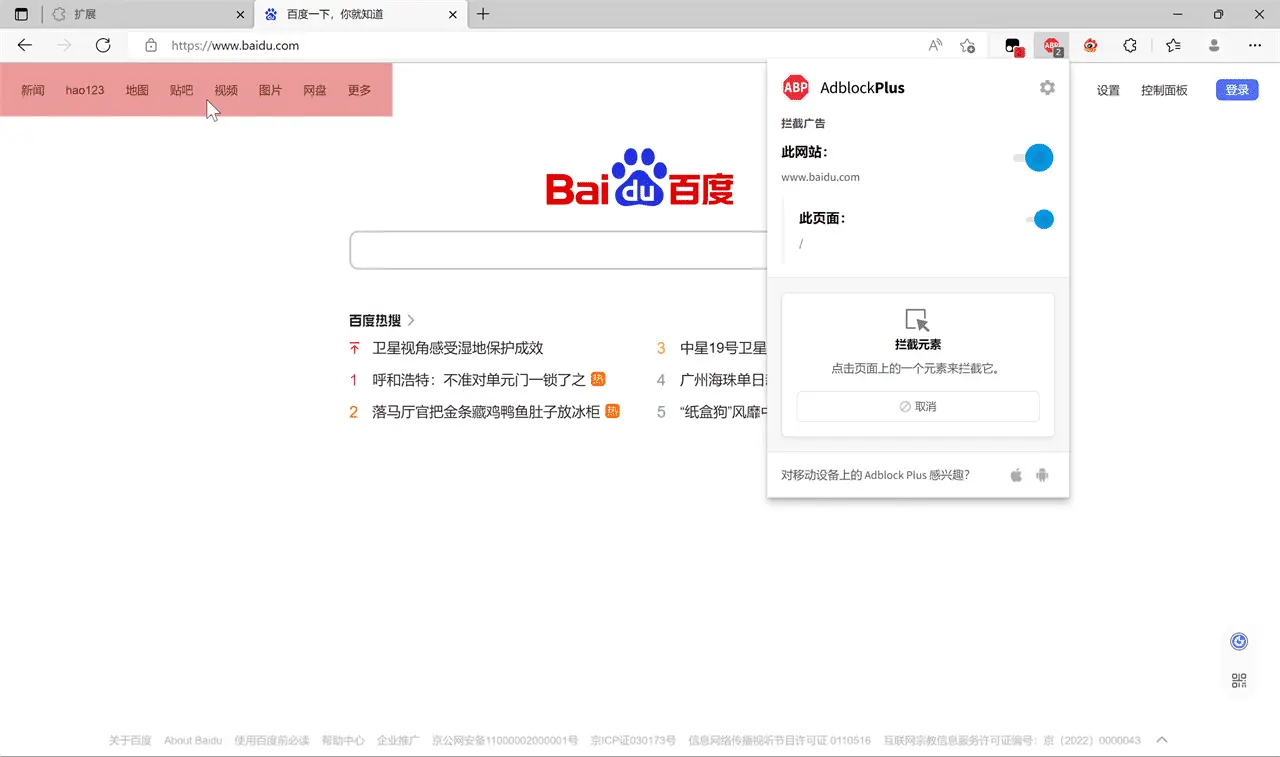
Task: Toggle ad blocking for this page
Action: (x=1039, y=219)
